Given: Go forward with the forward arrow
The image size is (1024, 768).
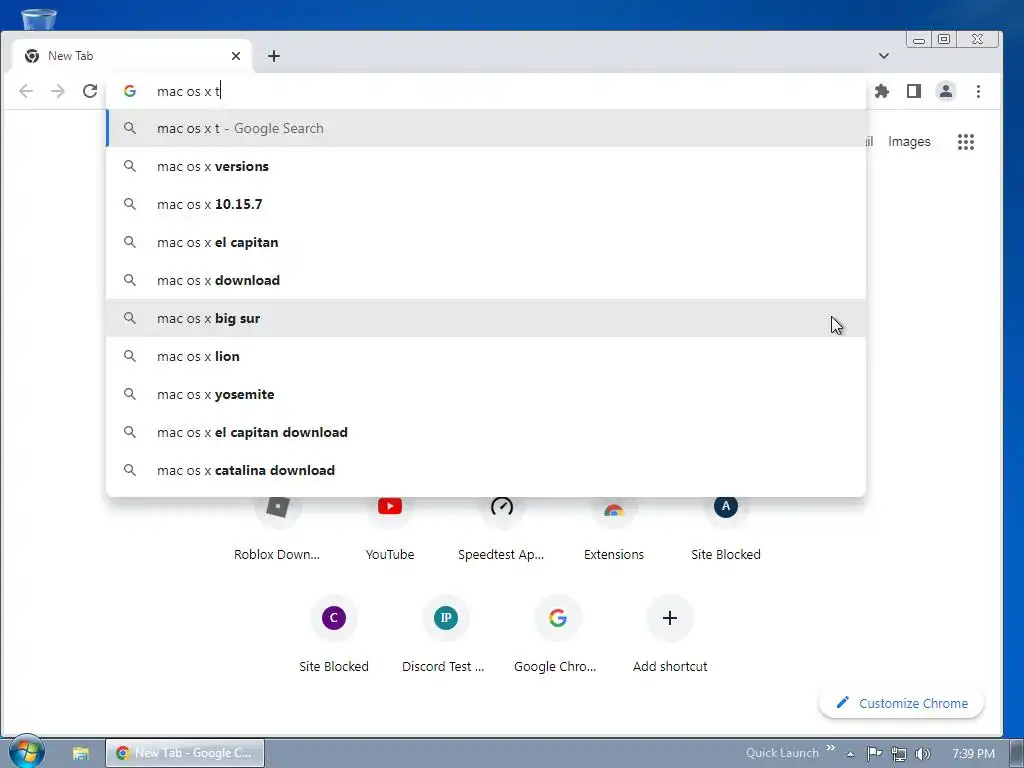Looking at the screenshot, I should click(58, 91).
